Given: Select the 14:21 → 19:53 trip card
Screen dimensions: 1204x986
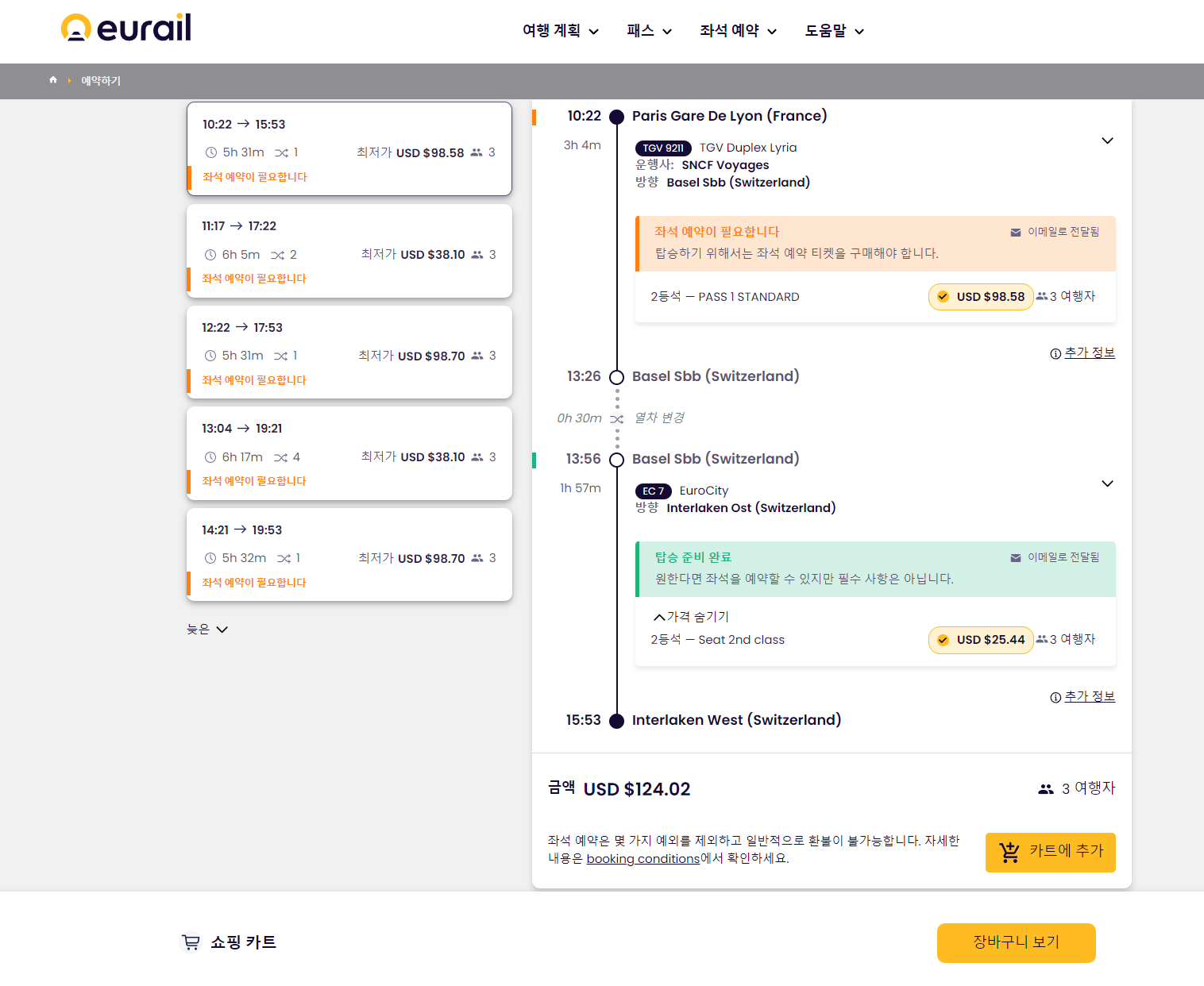Looking at the screenshot, I should point(349,555).
